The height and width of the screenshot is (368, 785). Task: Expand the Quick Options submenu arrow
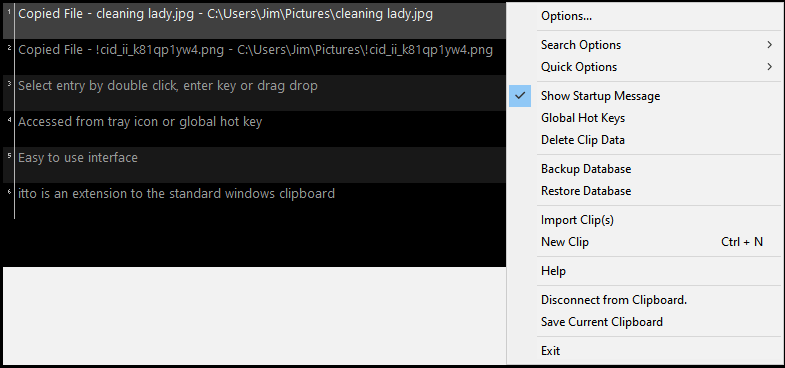(769, 67)
